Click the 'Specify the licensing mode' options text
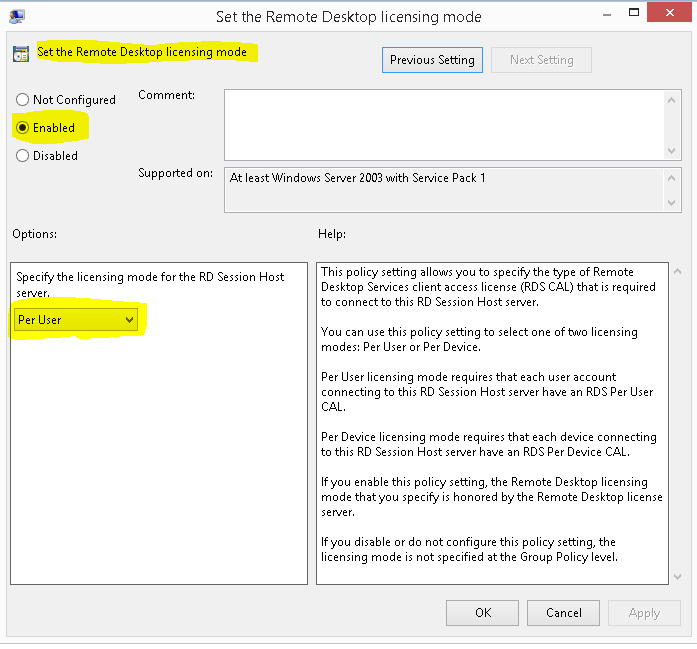 coord(150,284)
